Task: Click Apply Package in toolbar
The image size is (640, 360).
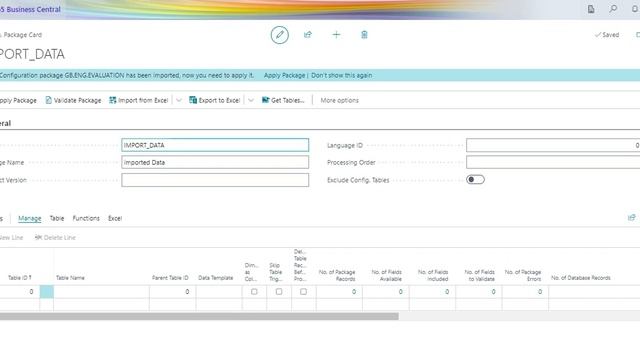Action: (x=18, y=100)
